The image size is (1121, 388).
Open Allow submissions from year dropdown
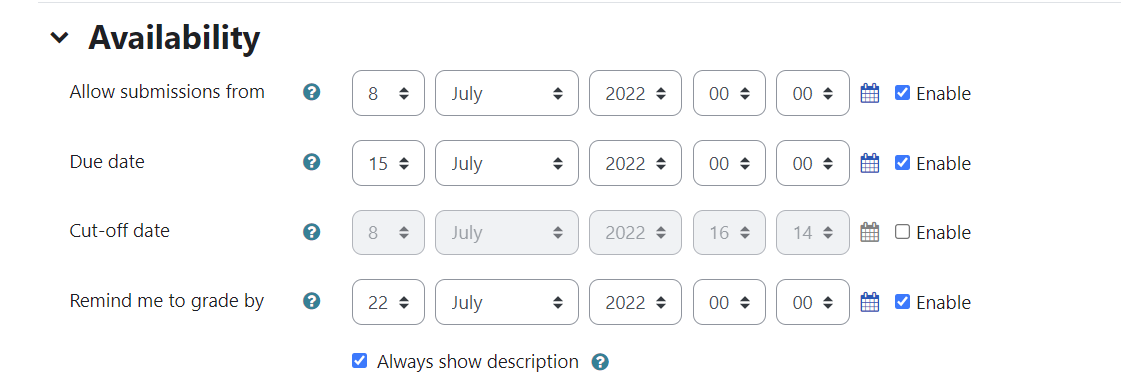[636, 93]
